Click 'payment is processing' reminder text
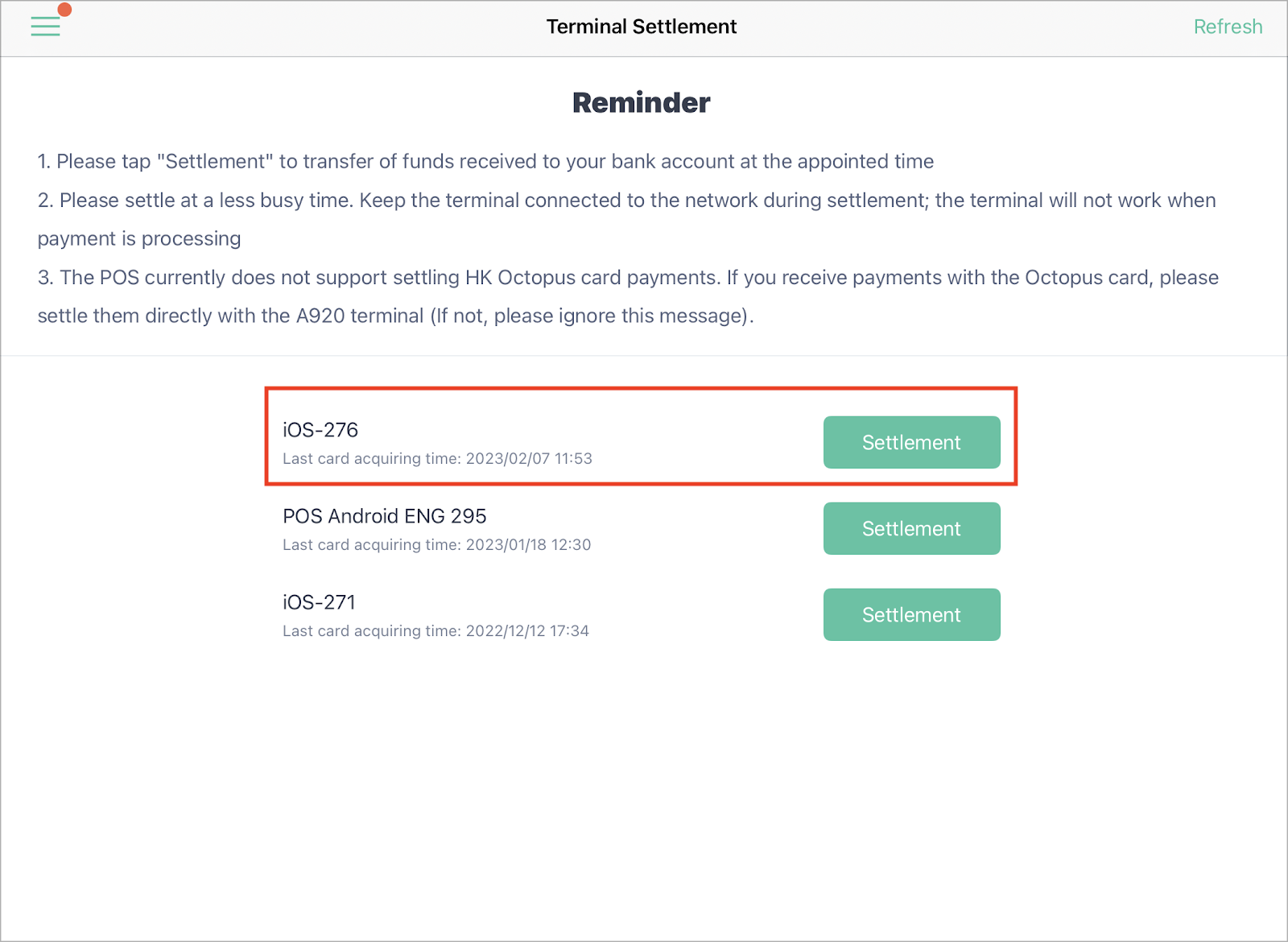 coord(139,238)
